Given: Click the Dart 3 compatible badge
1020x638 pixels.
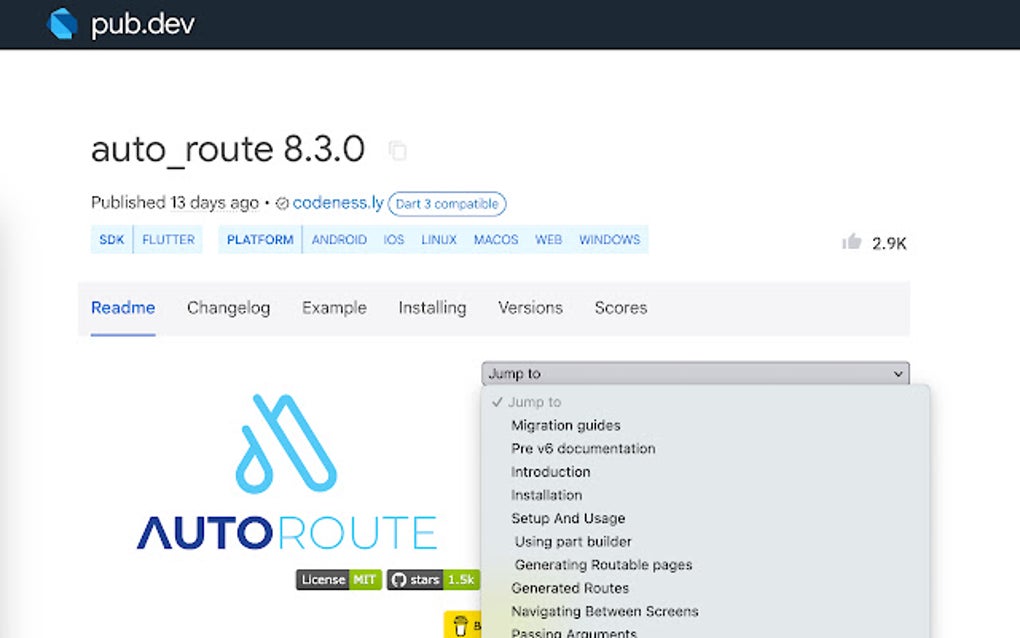Looking at the screenshot, I should click(447, 204).
